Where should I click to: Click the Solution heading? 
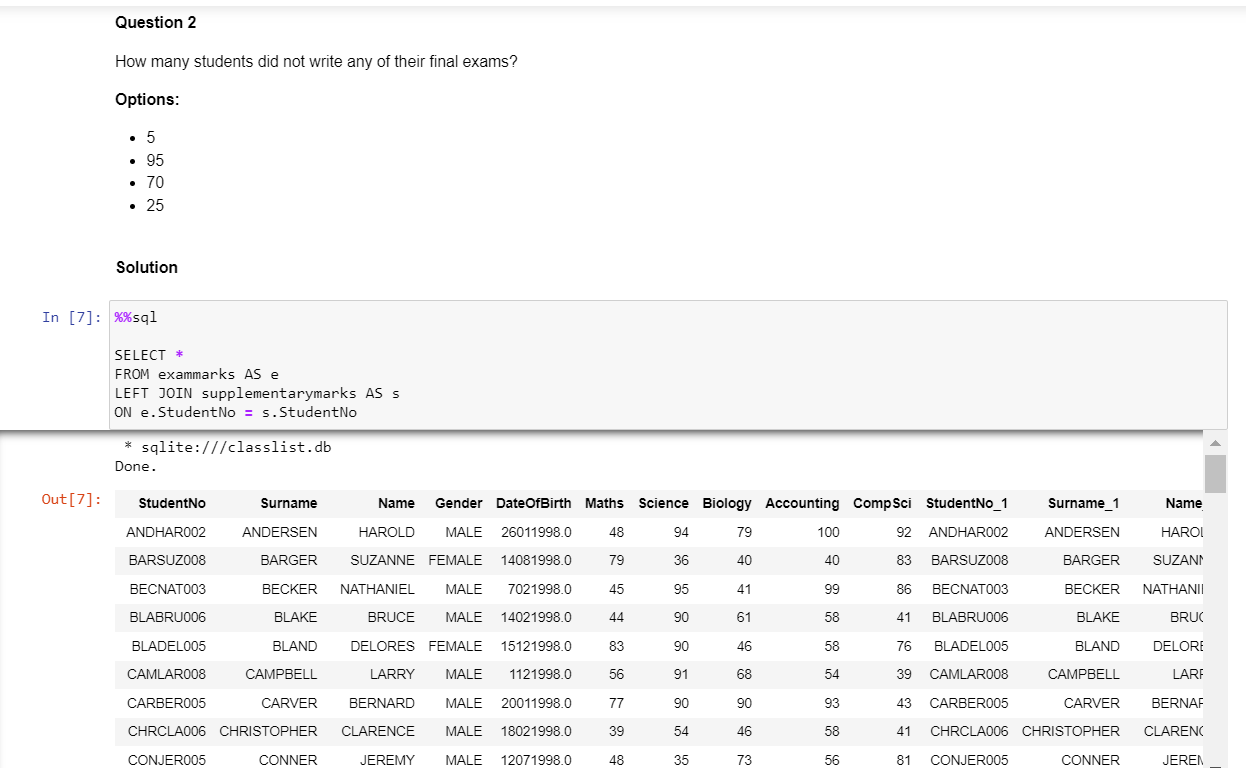coord(147,267)
